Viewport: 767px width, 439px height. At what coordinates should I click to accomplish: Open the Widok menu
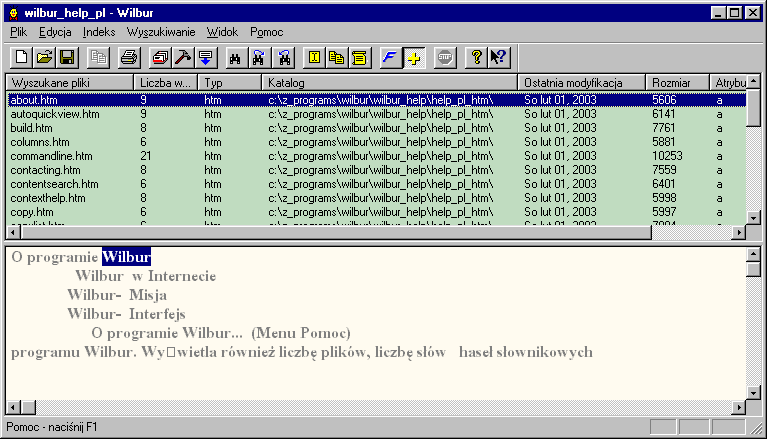(222, 32)
